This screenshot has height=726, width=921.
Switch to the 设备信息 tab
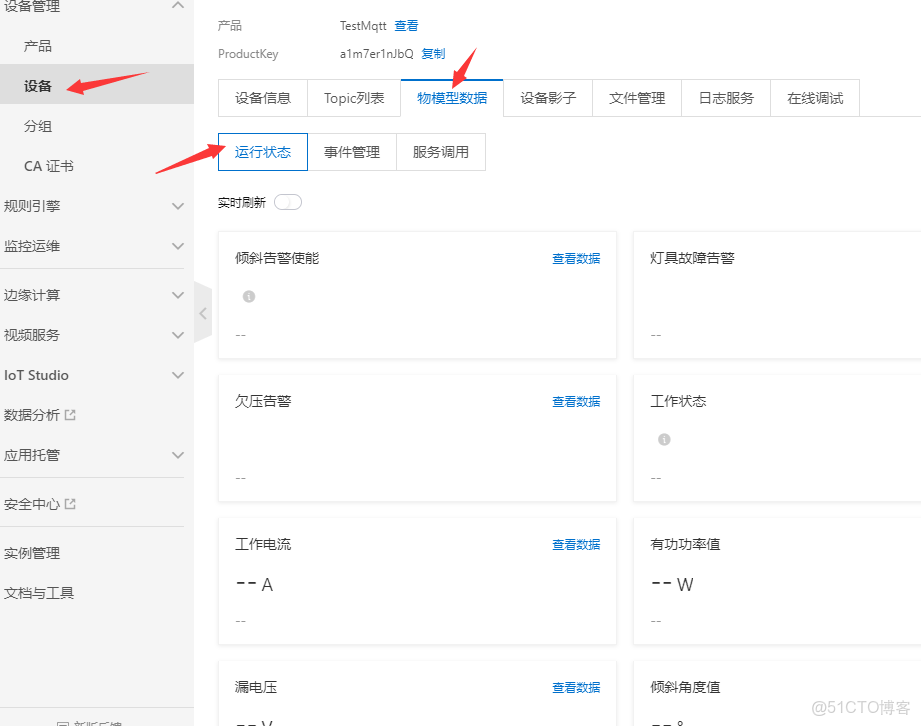point(263,98)
